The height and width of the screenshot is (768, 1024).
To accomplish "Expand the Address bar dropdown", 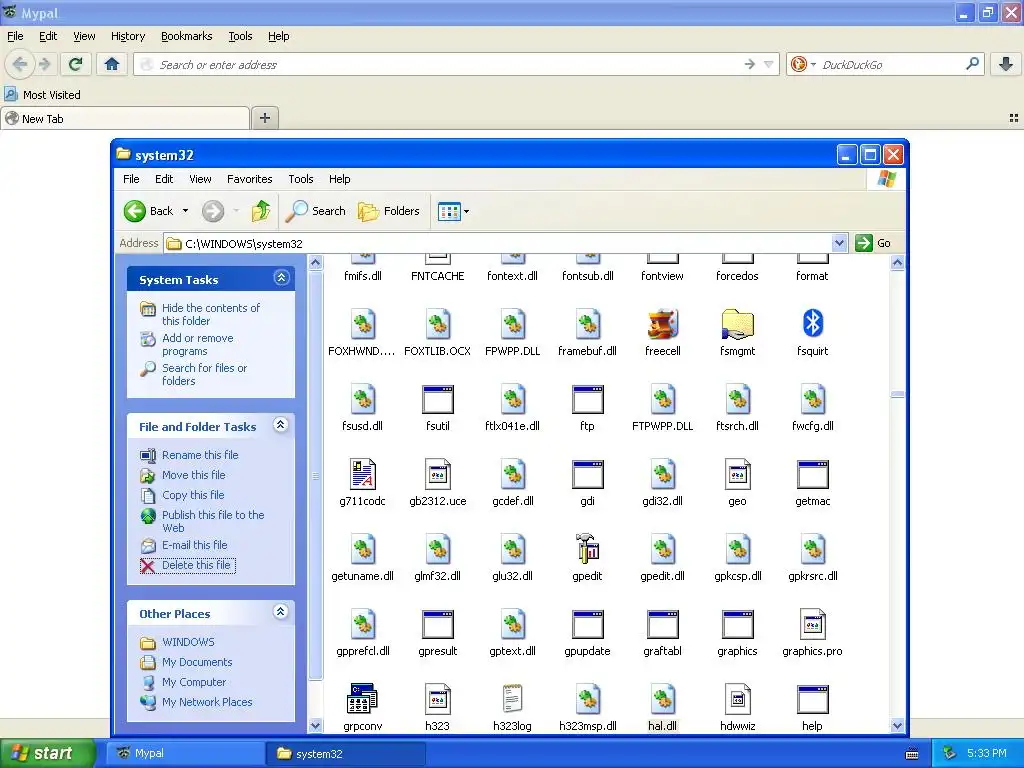I will [x=839, y=243].
